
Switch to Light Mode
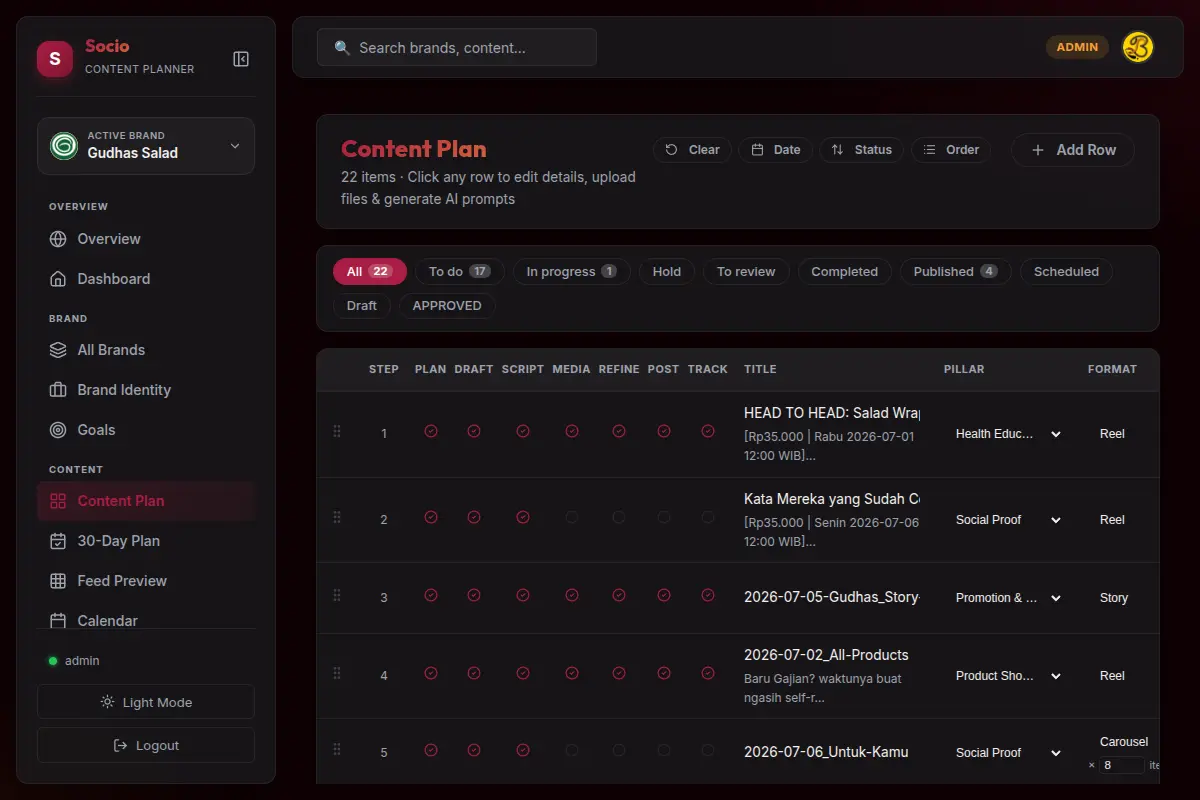click(146, 702)
